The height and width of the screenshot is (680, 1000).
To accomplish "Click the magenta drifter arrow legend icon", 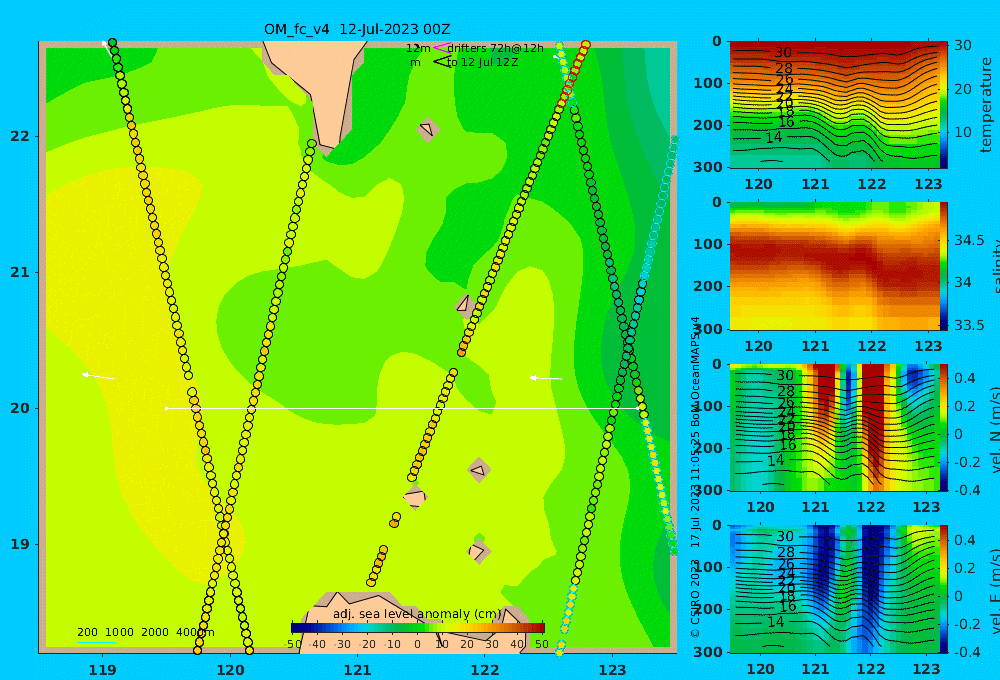I will pos(441,47).
